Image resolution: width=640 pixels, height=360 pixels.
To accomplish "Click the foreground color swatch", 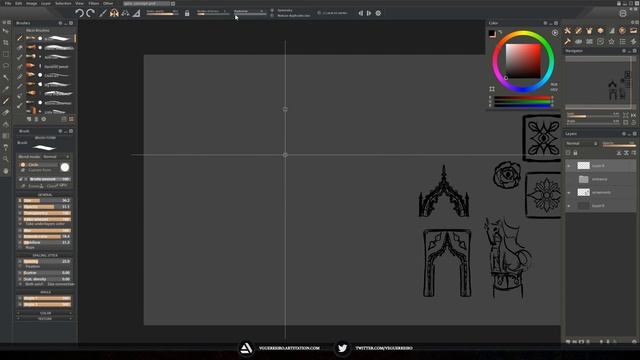I will tap(492, 33).
